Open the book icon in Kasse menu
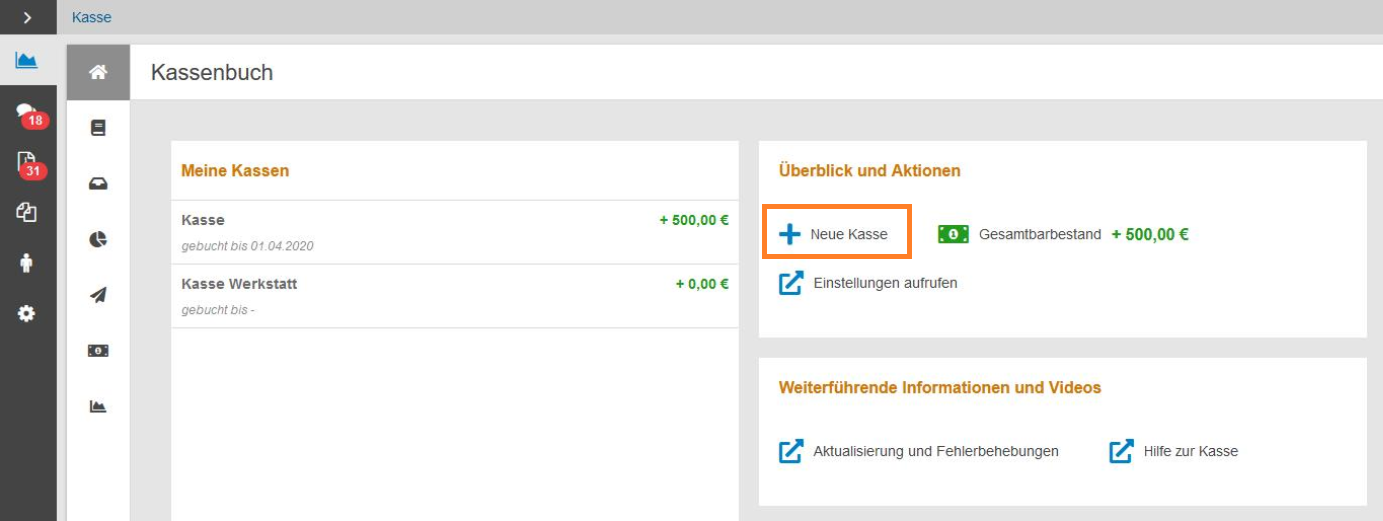The width and height of the screenshot is (1383, 521). (x=98, y=128)
